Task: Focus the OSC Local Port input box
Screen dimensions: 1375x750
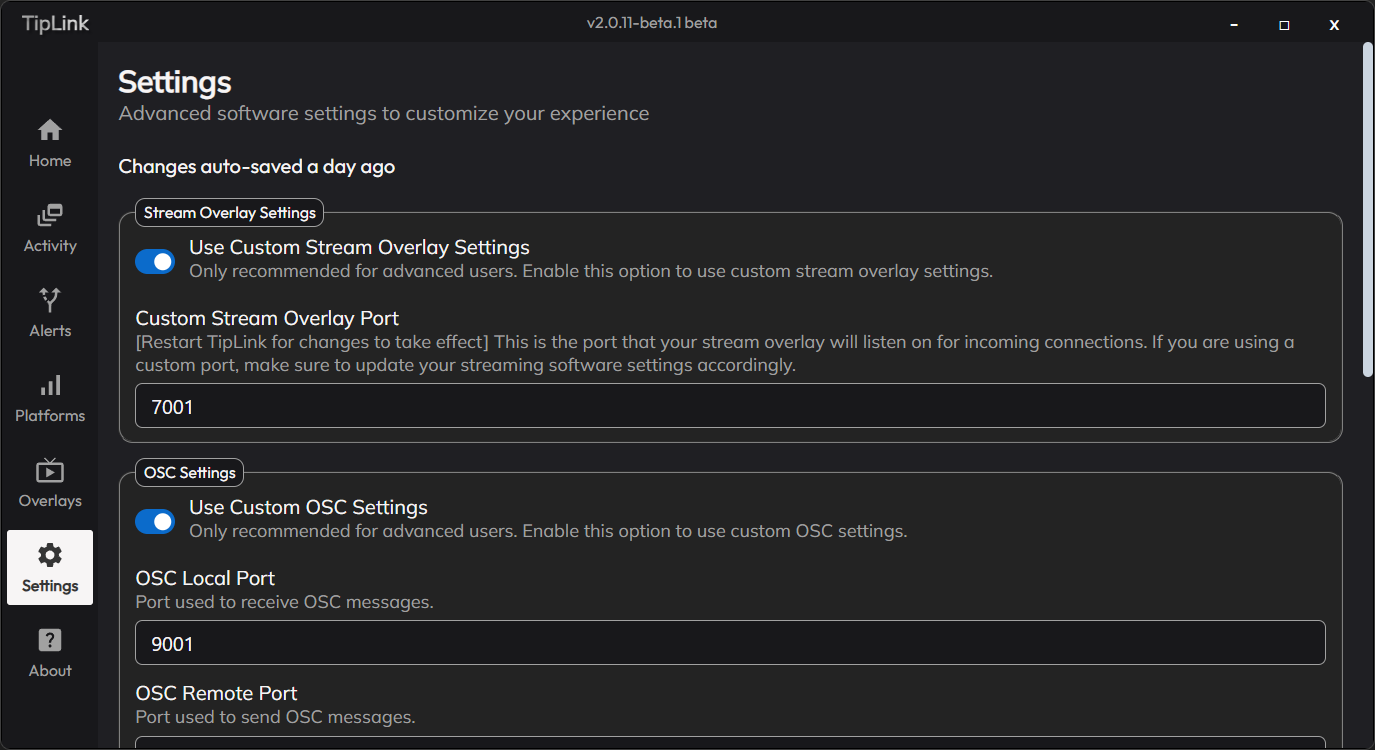Action: tap(730, 643)
